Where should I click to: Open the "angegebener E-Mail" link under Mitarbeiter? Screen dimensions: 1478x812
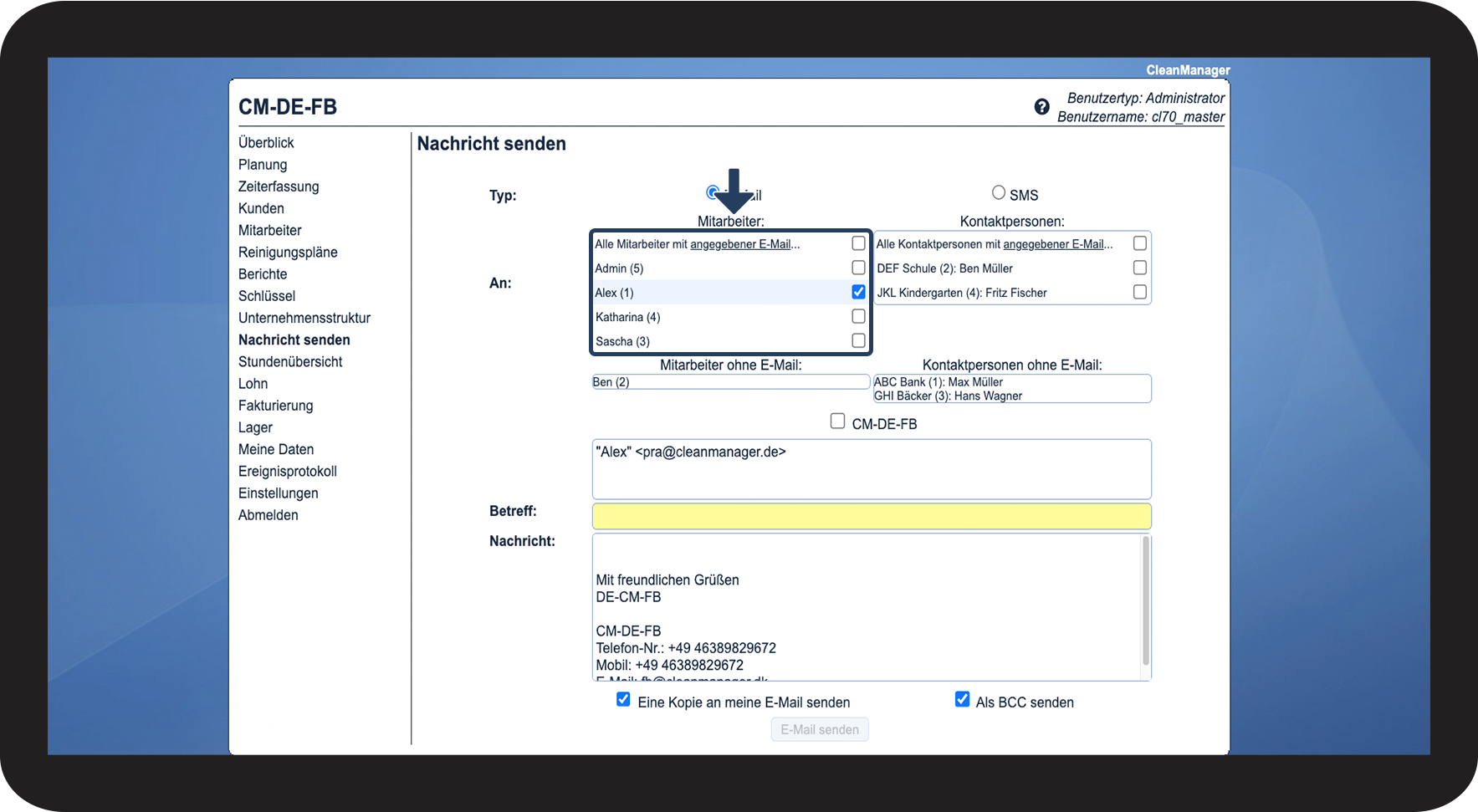point(745,243)
